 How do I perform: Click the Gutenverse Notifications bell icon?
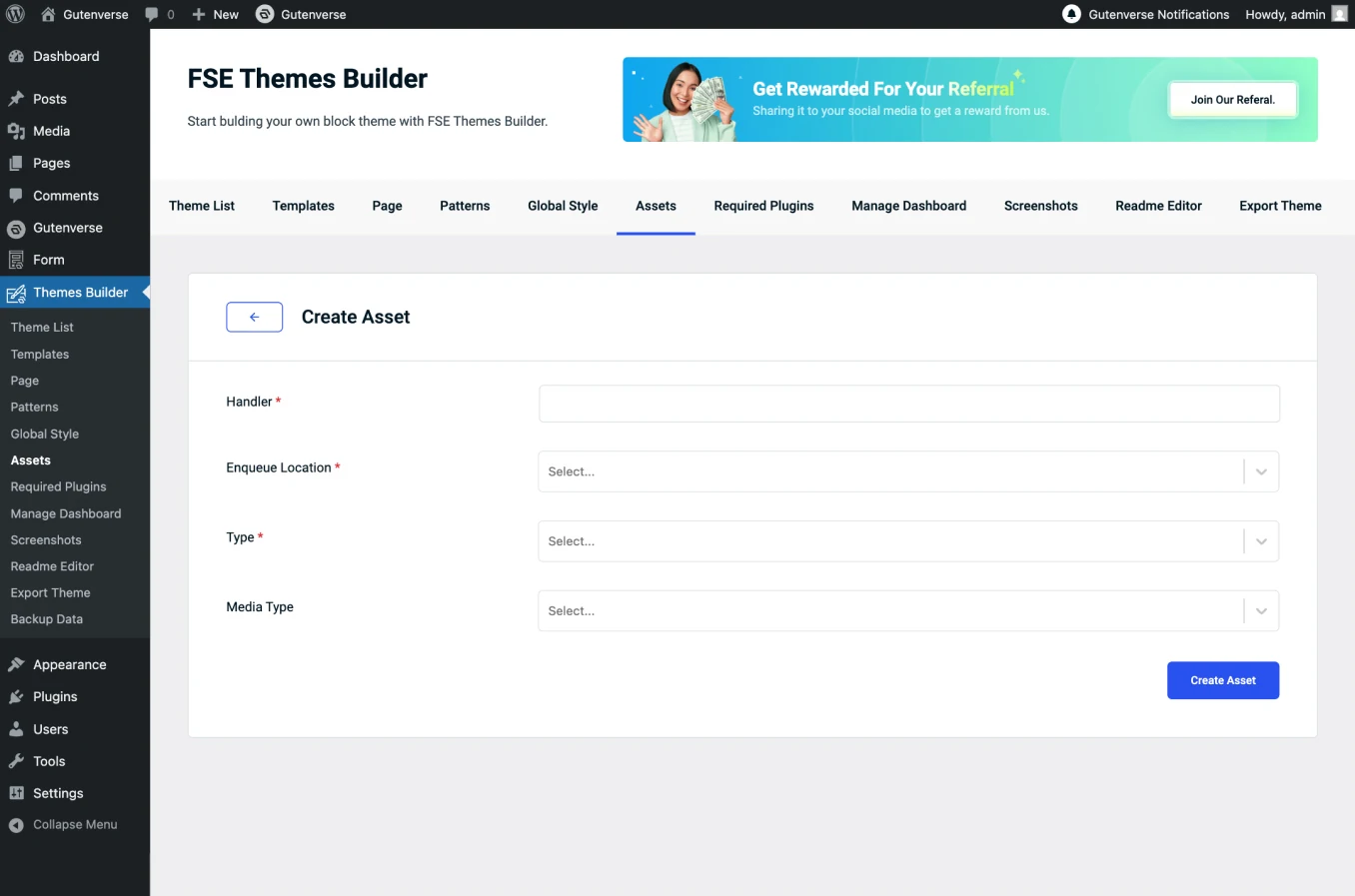[x=1071, y=14]
